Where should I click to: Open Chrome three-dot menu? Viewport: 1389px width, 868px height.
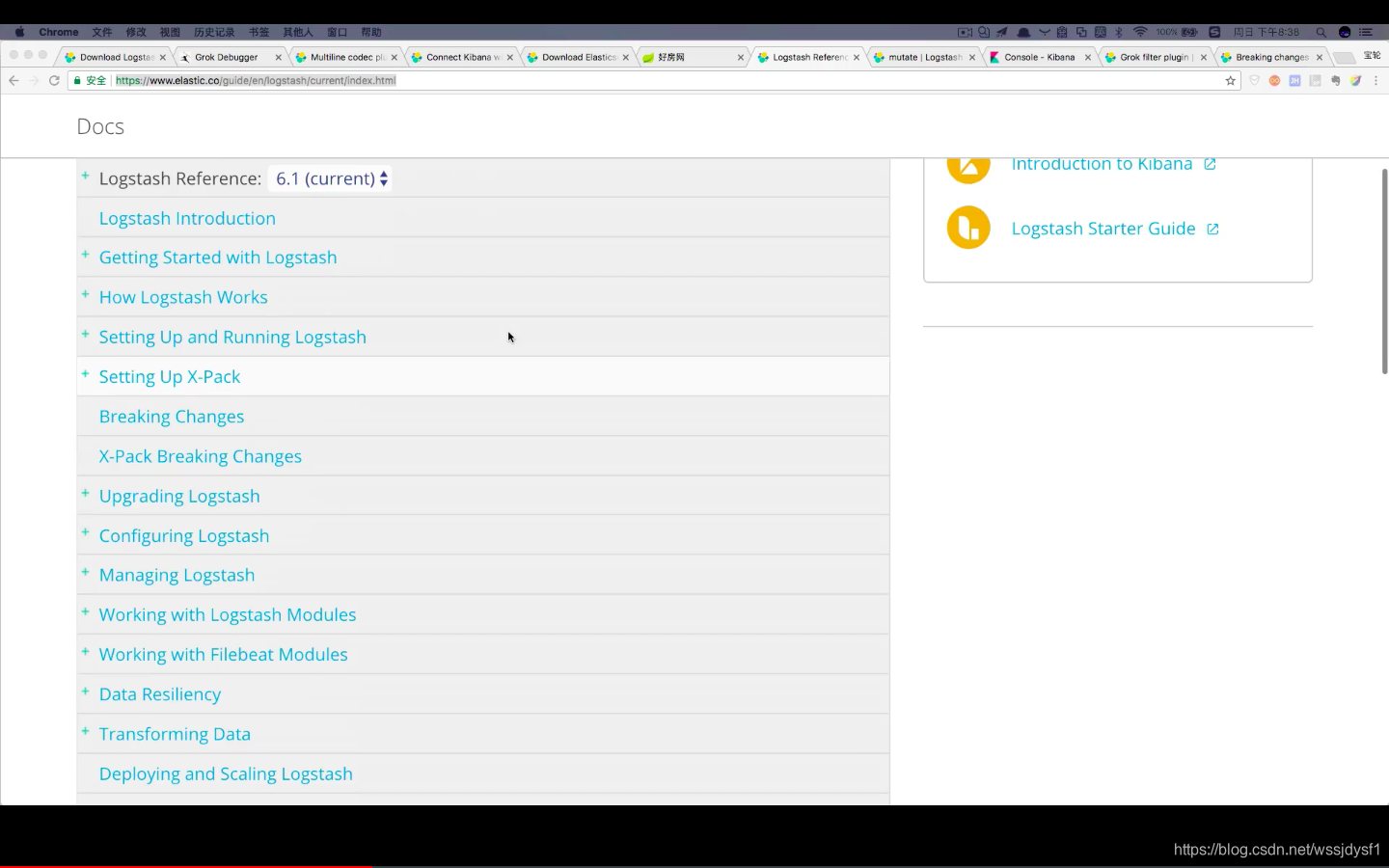point(1376,80)
